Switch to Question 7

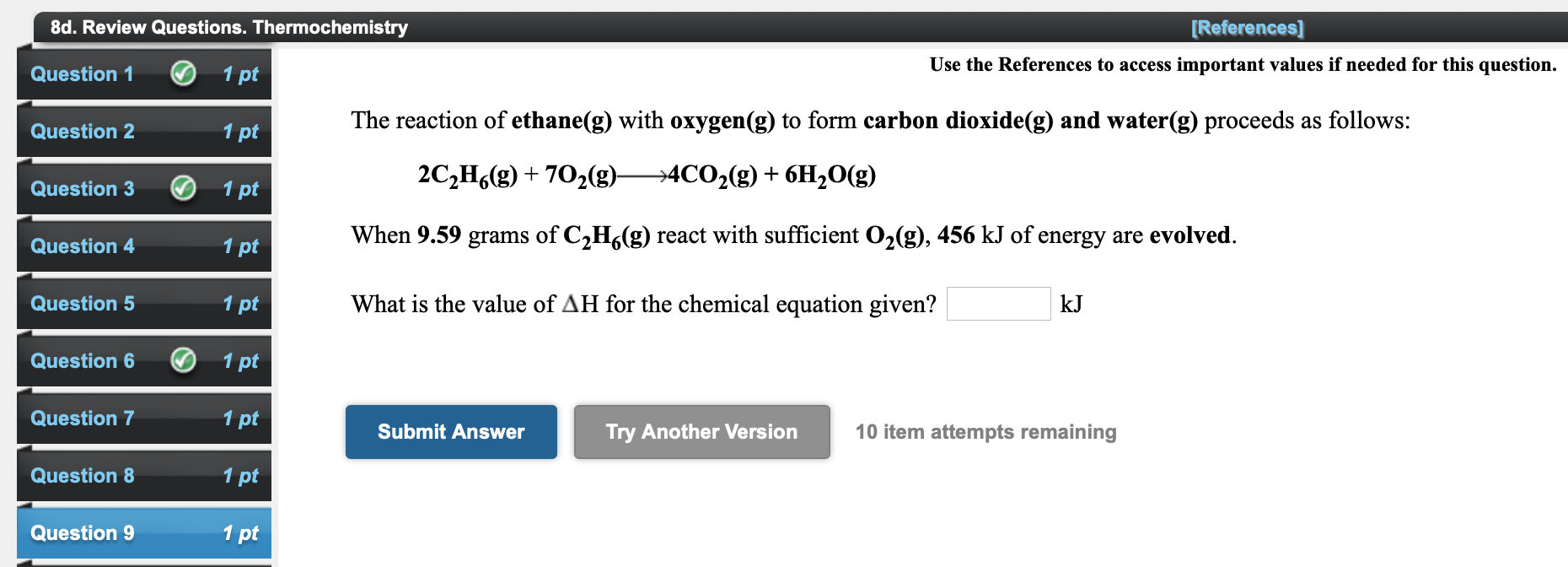82,418
